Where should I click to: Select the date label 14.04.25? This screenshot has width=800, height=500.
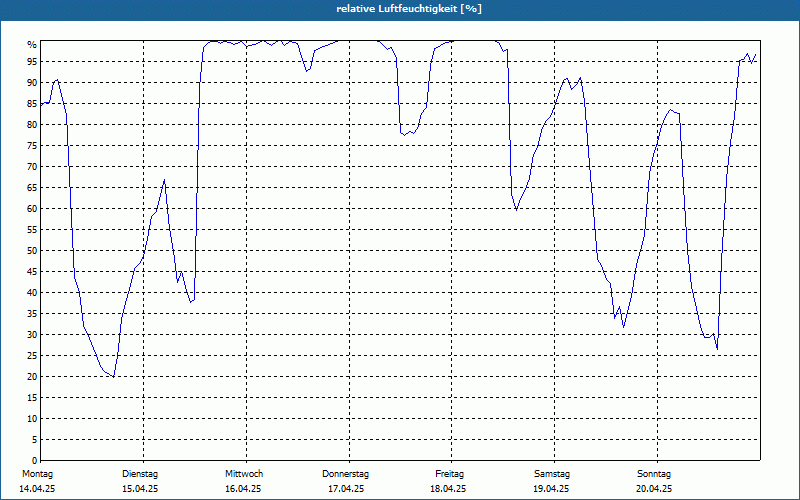point(37,489)
